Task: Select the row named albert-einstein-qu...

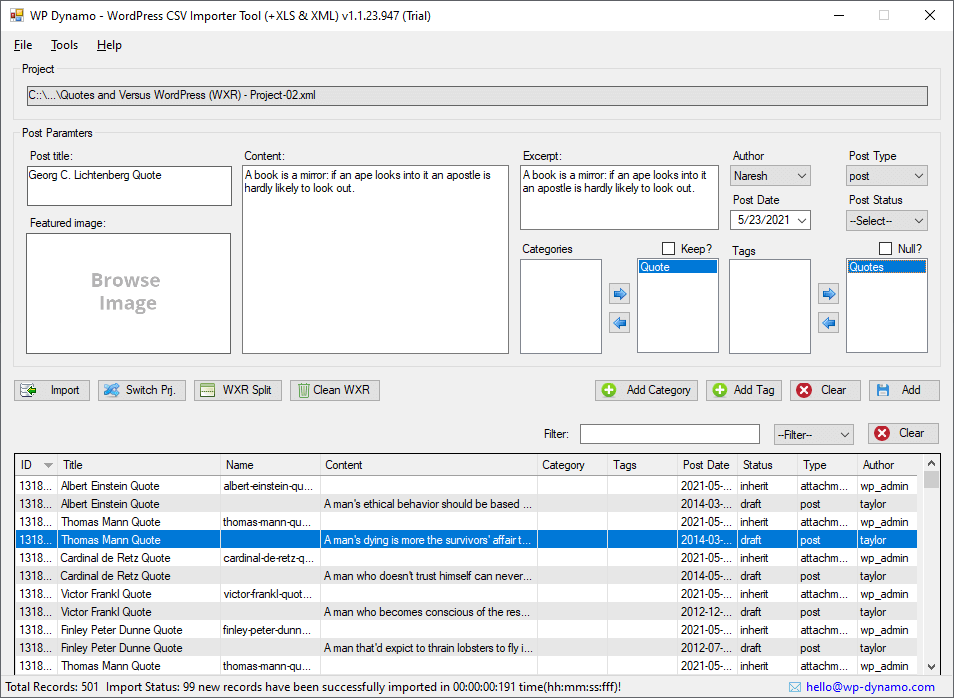Action: point(466,486)
